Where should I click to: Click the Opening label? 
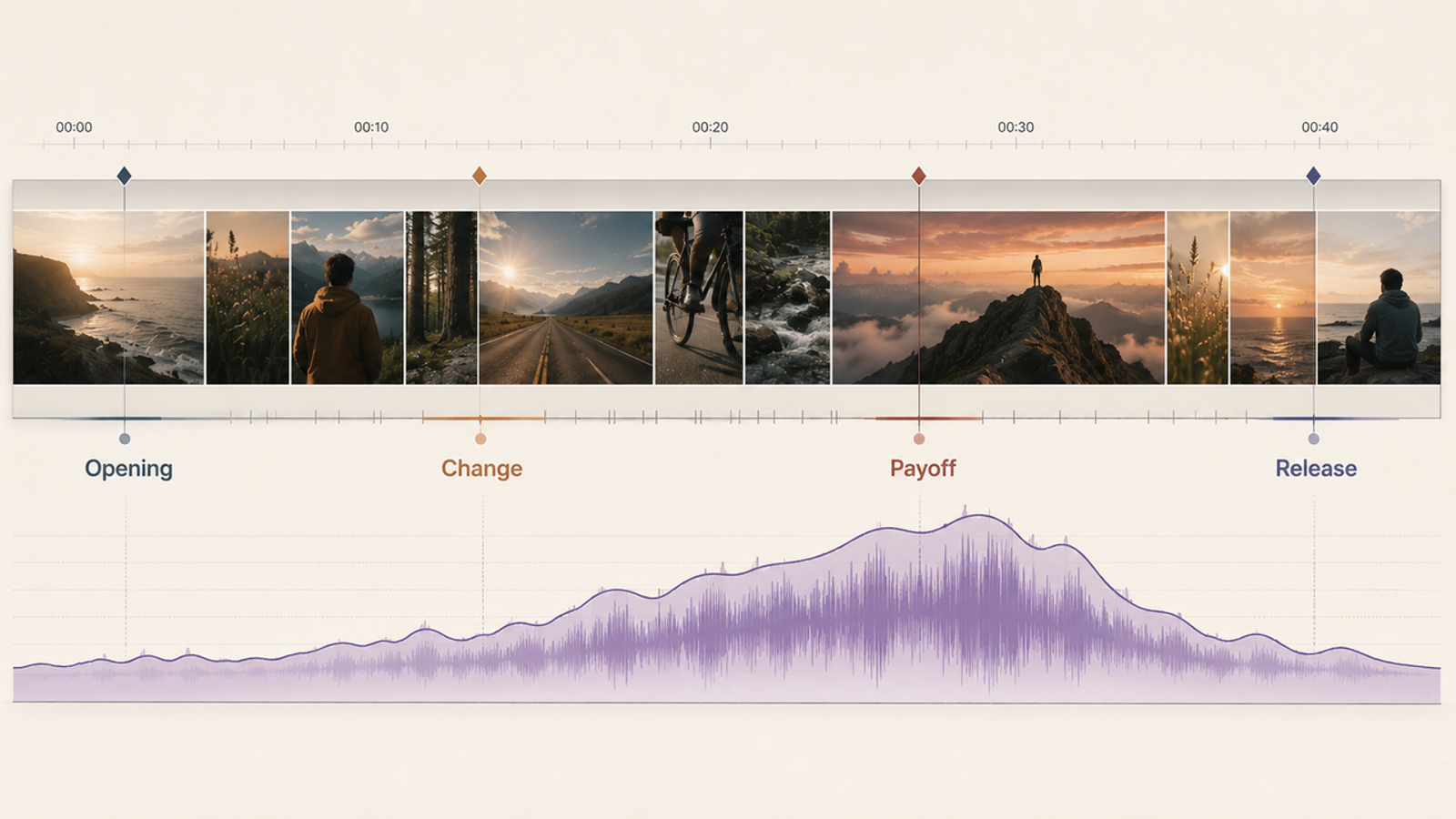(x=128, y=469)
